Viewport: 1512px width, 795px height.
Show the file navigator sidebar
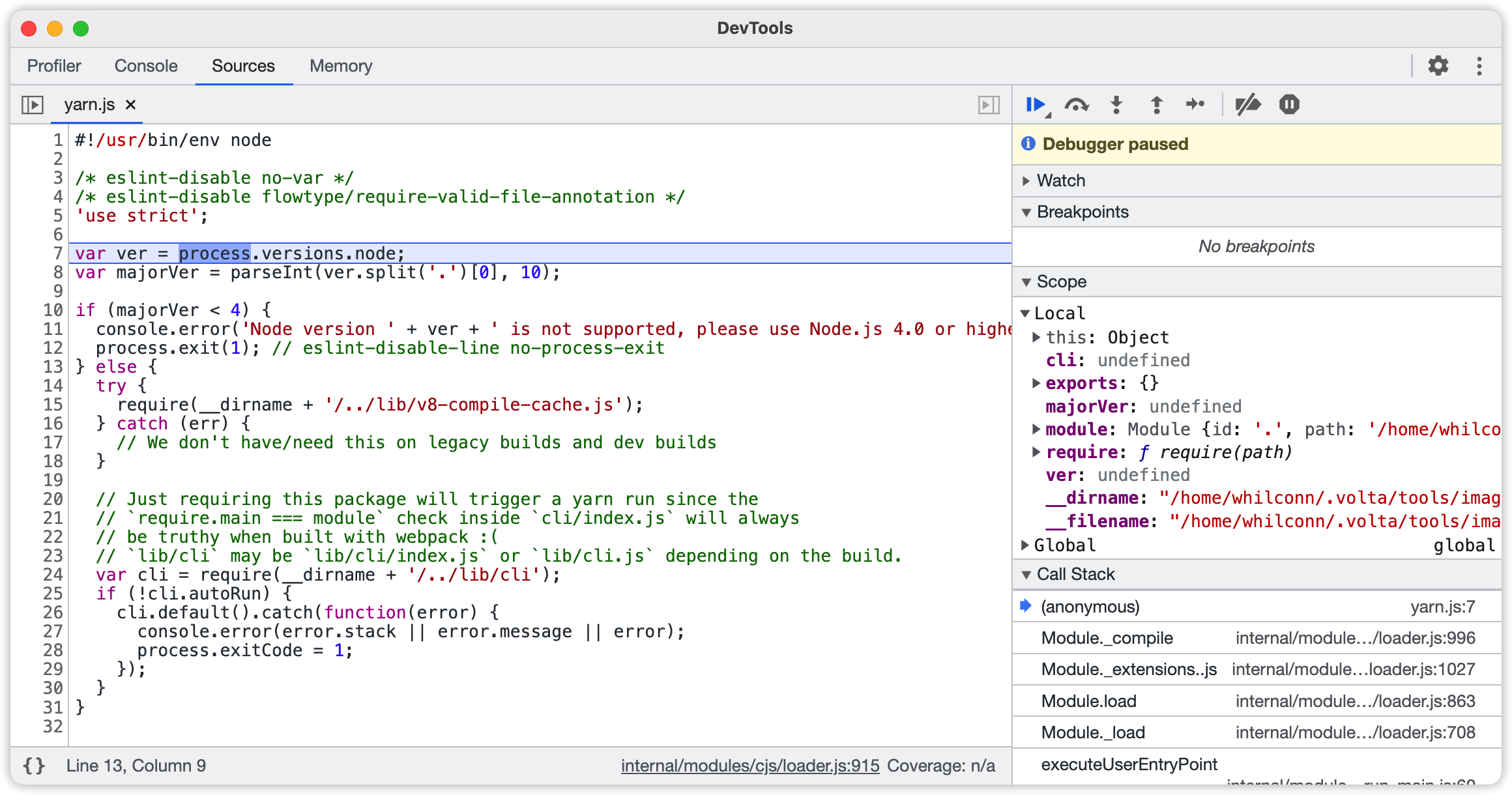32,104
